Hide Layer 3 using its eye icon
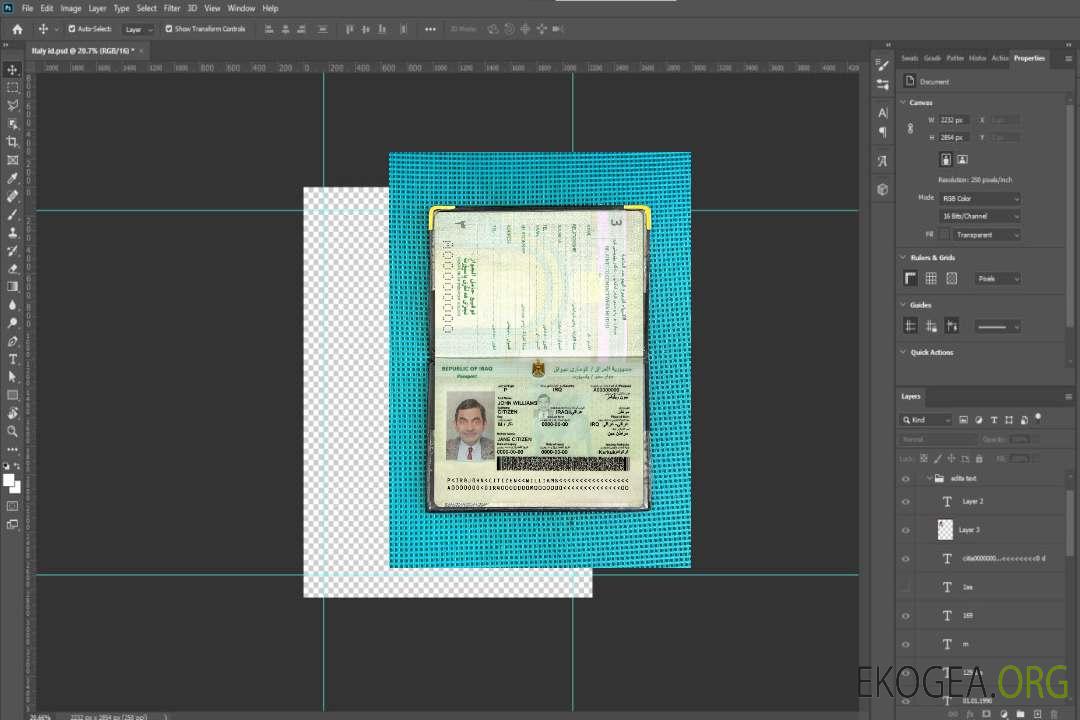The height and width of the screenshot is (720, 1080). (906, 531)
